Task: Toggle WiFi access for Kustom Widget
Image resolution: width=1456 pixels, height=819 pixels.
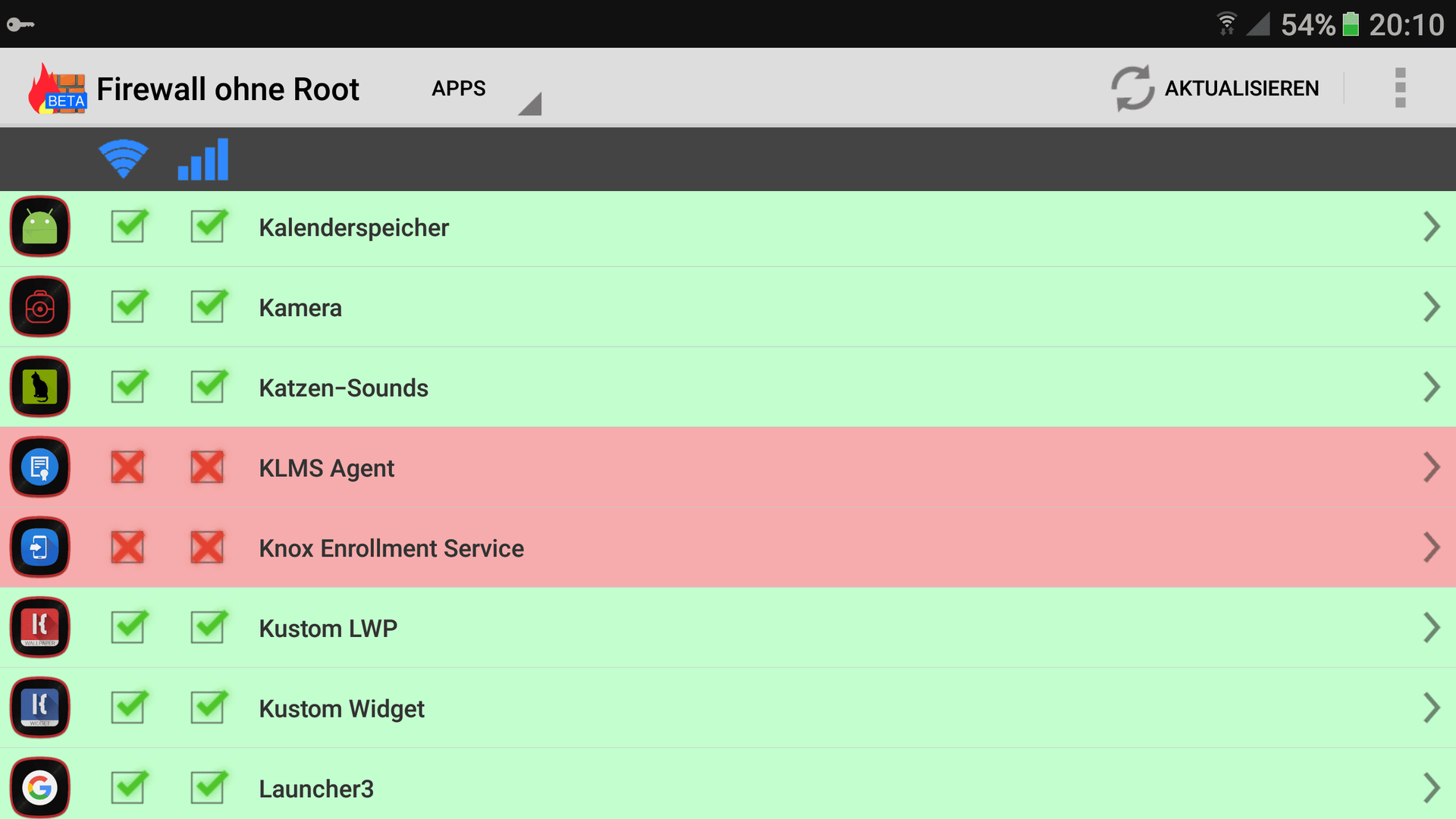Action: coord(129,707)
